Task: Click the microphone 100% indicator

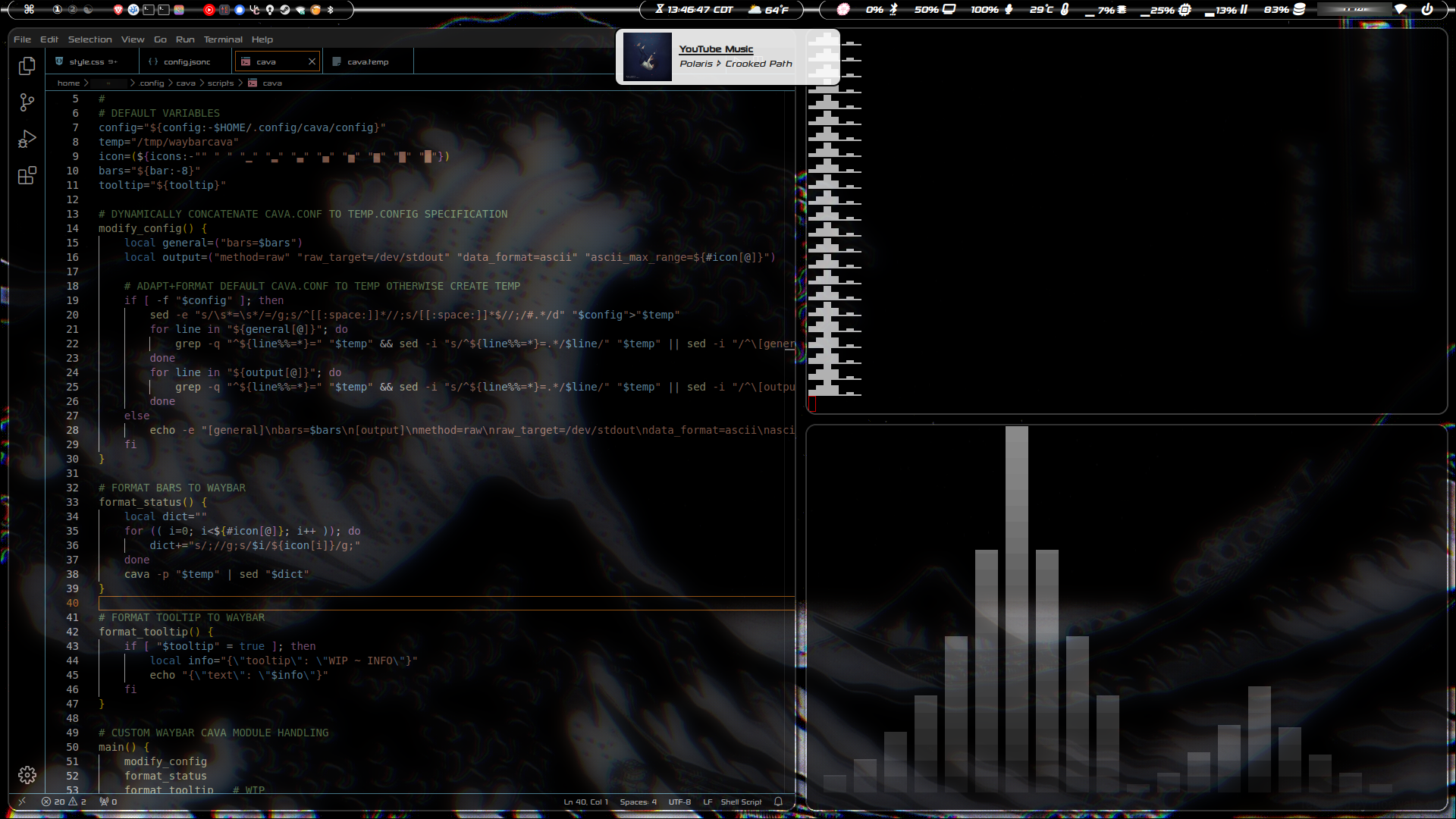Action: (992, 10)
